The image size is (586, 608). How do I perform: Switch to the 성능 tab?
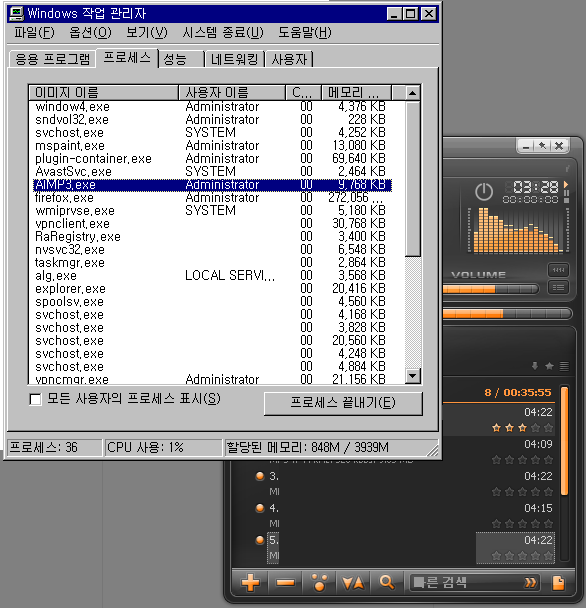(181, 59)
